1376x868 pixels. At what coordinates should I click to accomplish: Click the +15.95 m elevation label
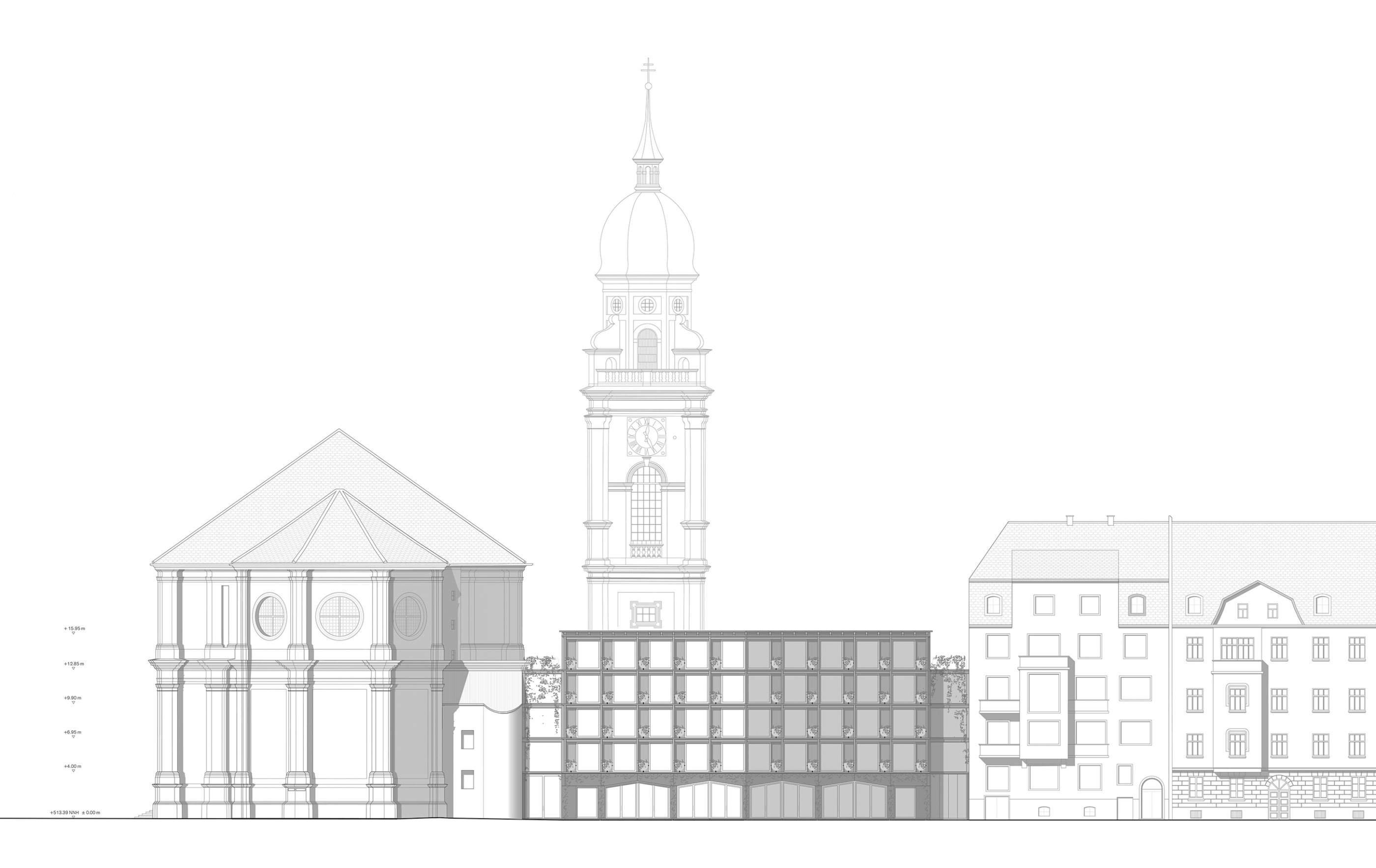point(74,628)
